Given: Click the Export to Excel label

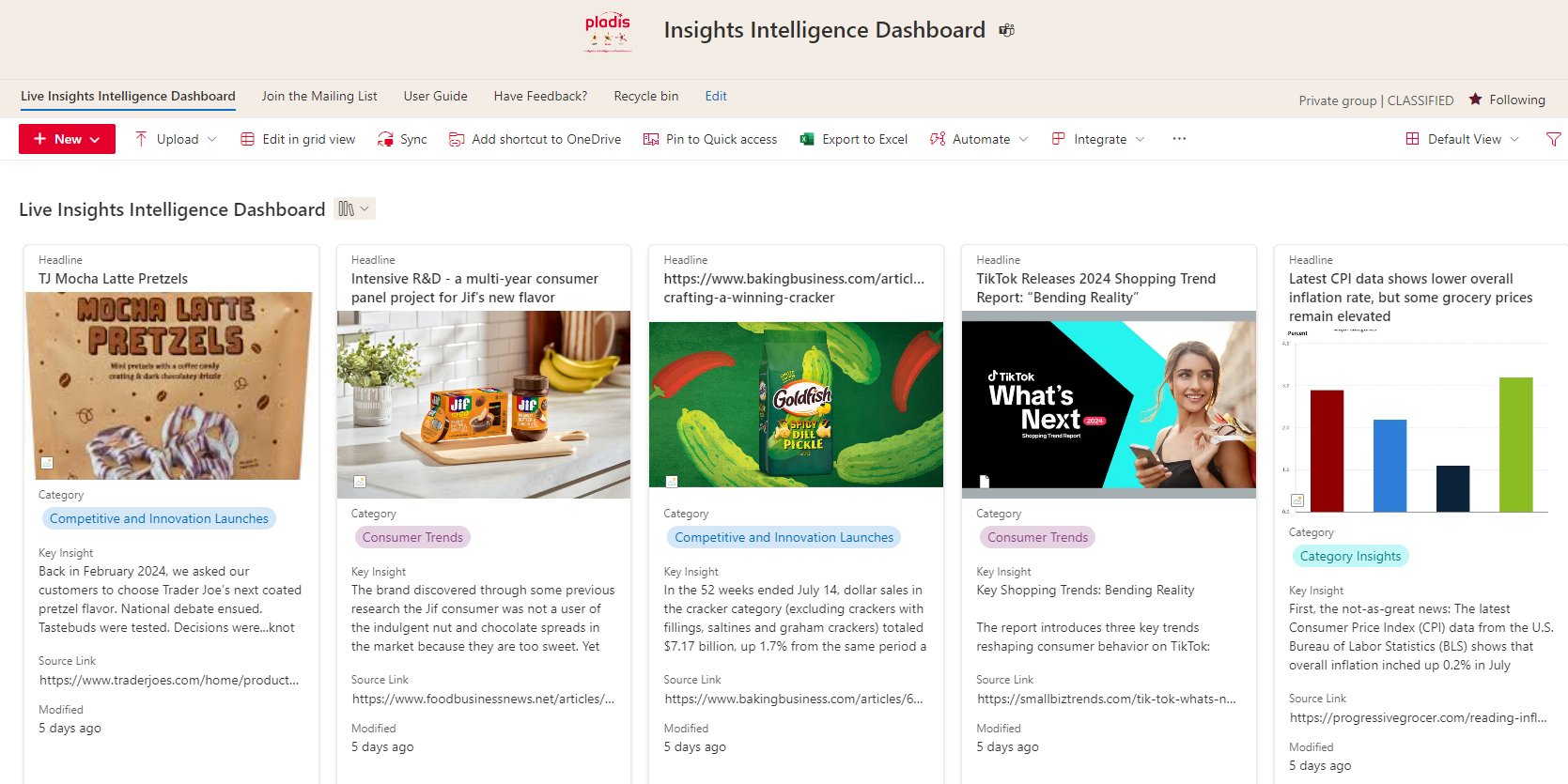Looking at the screenshot, I should coord(864,139).
